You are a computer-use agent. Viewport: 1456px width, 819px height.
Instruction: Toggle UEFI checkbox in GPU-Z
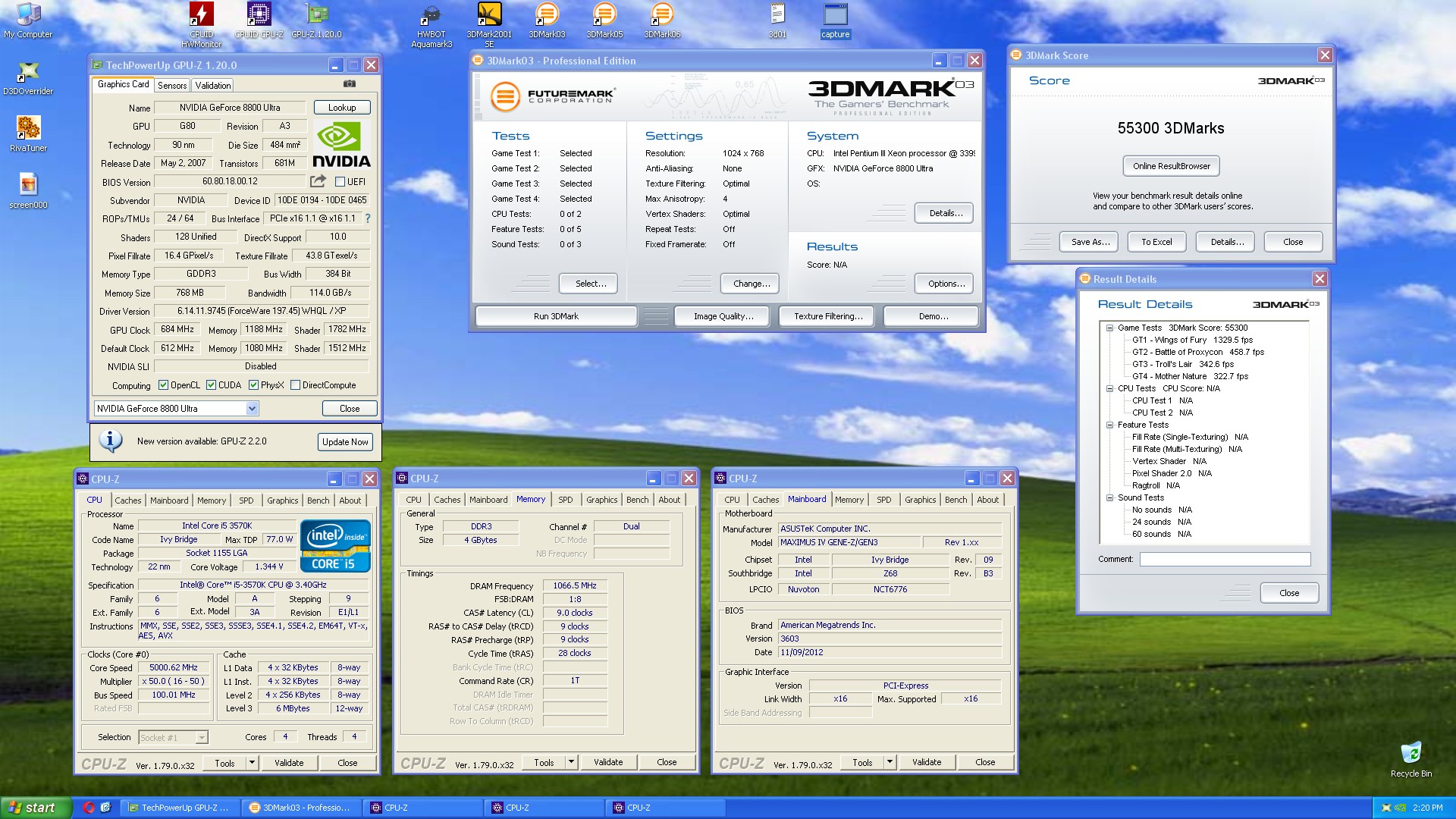tap(340, 182)
